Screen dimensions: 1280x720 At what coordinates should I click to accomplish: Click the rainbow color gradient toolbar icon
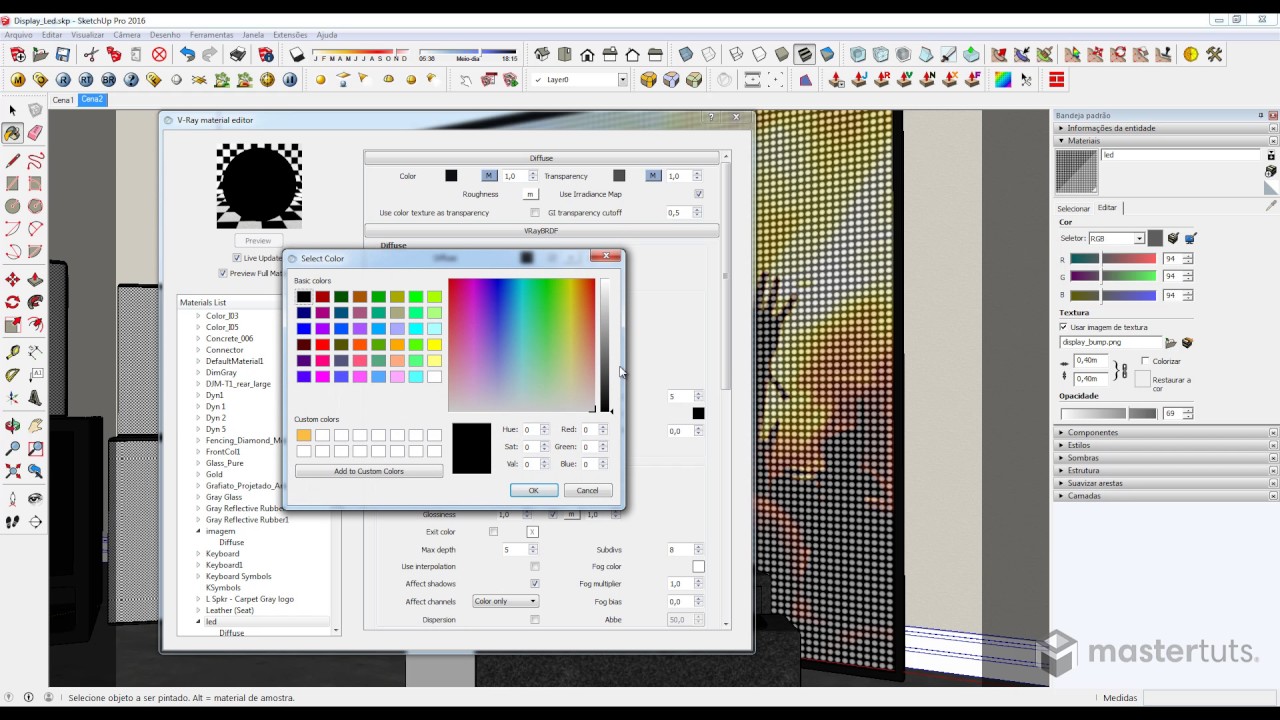(1003, 80)
